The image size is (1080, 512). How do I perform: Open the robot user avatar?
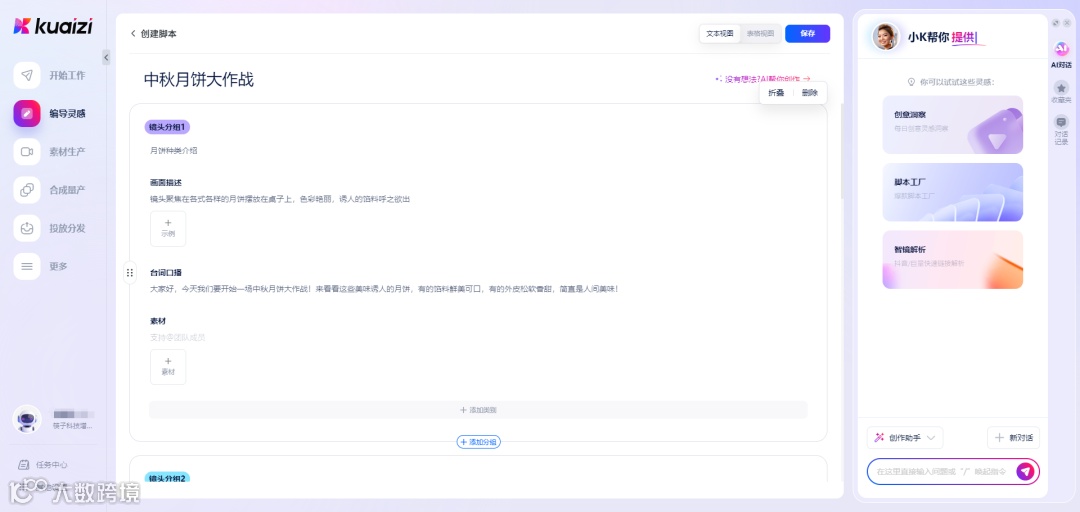(27, 419)
